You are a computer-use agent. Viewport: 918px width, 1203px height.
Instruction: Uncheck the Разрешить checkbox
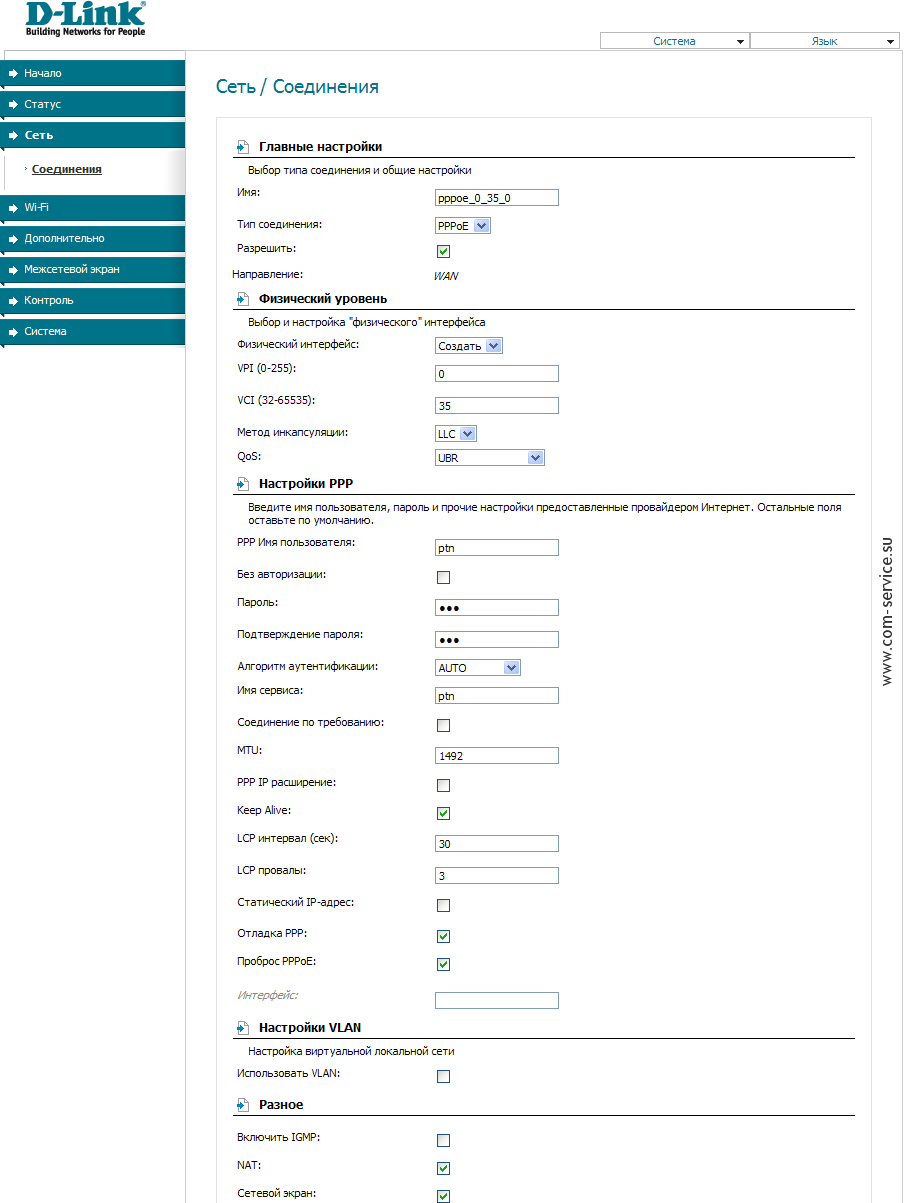click(443, 251)
